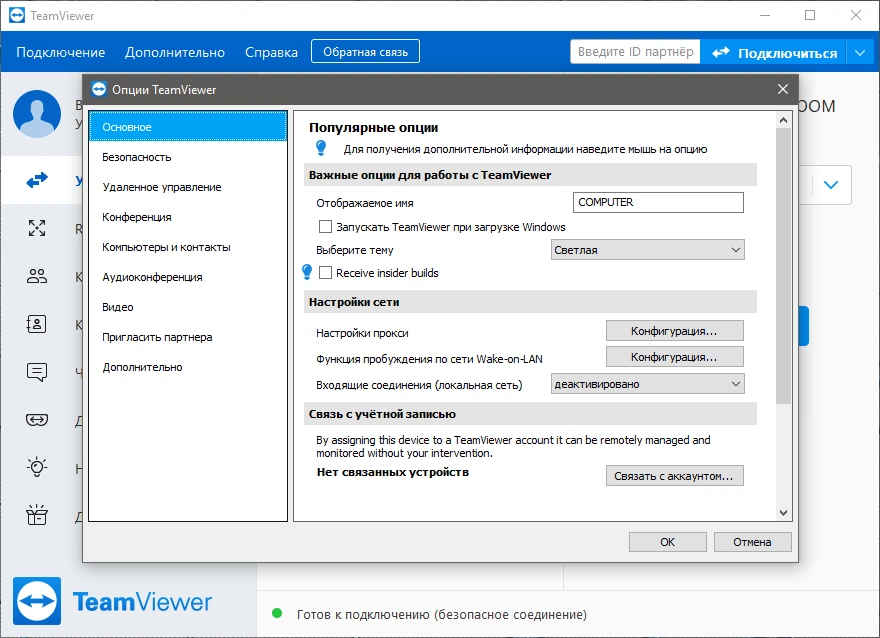
Task: Open the Computers & Contacts address book icon
Action: click(37, 324)
